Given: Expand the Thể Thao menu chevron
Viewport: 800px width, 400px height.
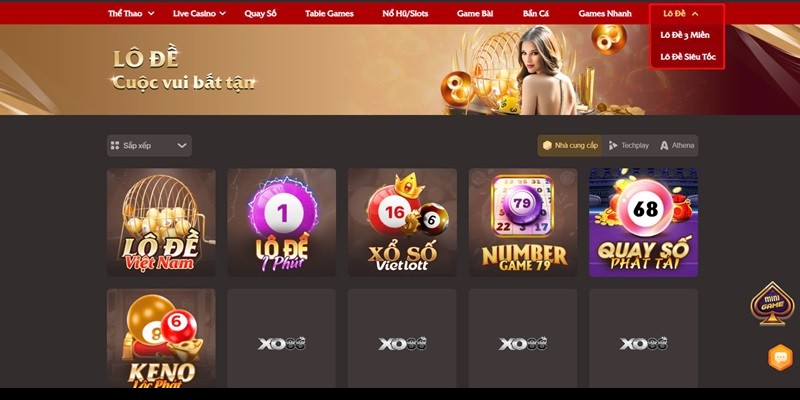Looking at the screenshot, I should (x=151, y=14).
